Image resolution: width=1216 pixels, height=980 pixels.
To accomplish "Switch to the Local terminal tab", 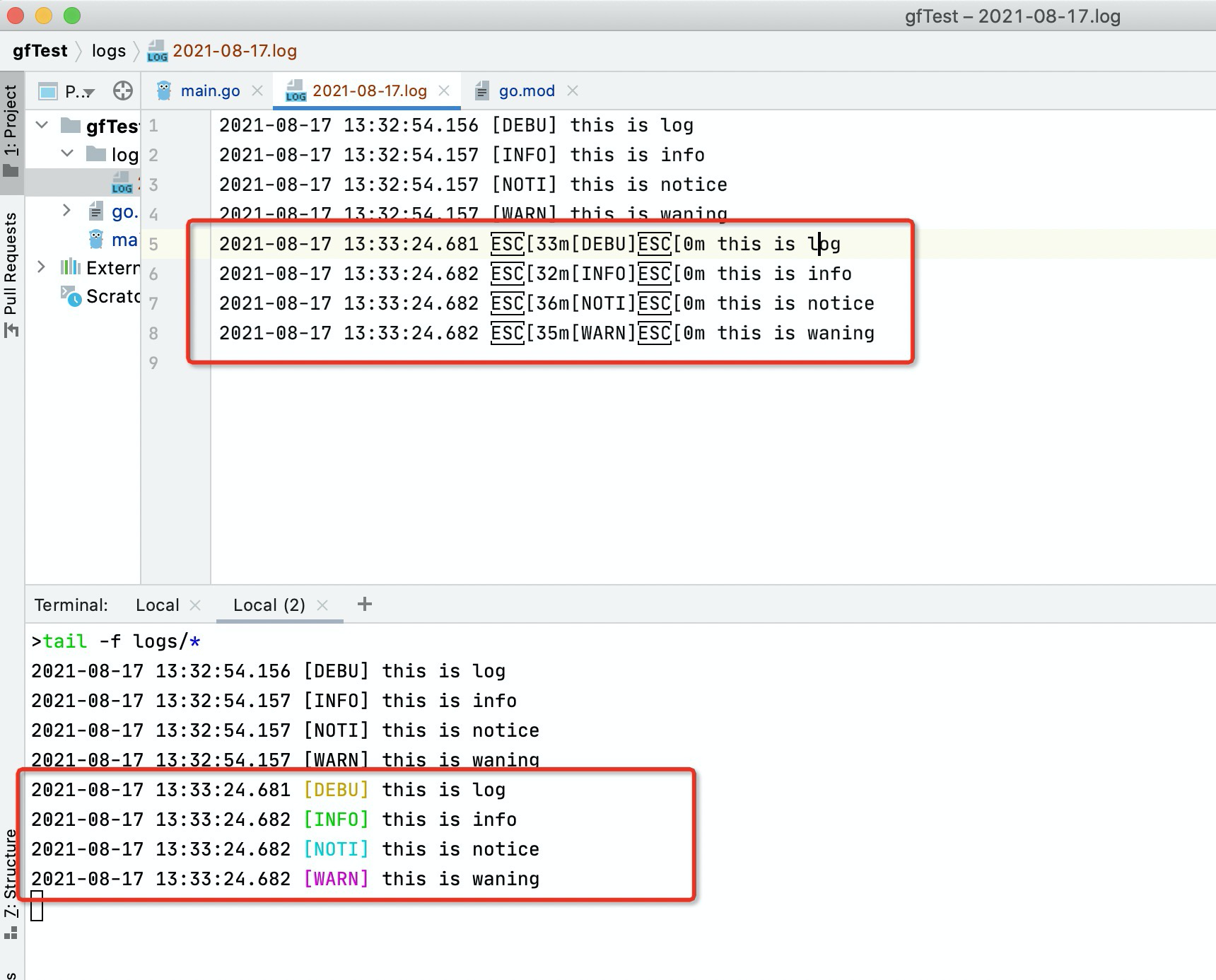I will (x=157, y=605).
